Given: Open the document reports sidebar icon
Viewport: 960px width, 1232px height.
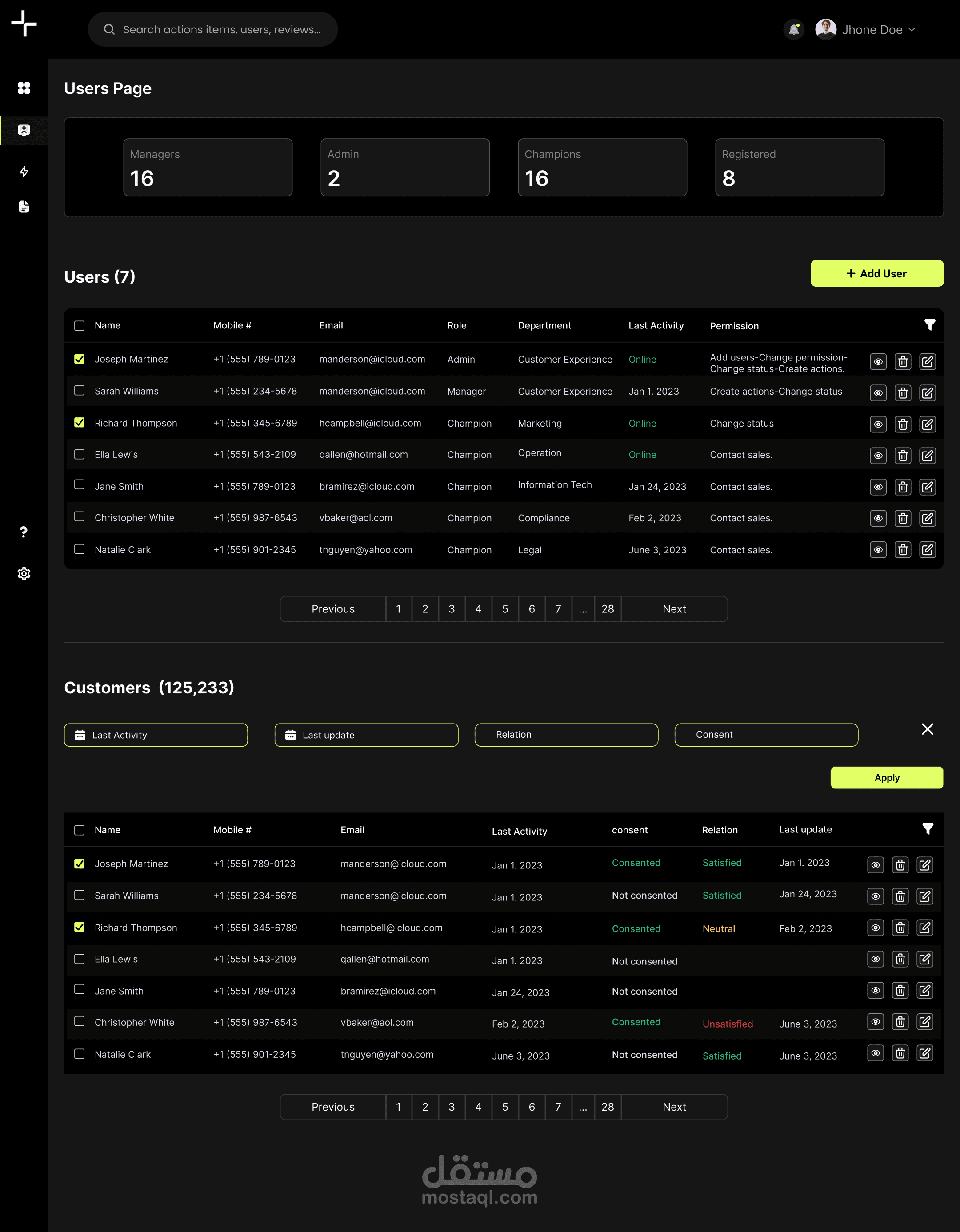Looking at the screenshot, I should click(x=24, y=207).
